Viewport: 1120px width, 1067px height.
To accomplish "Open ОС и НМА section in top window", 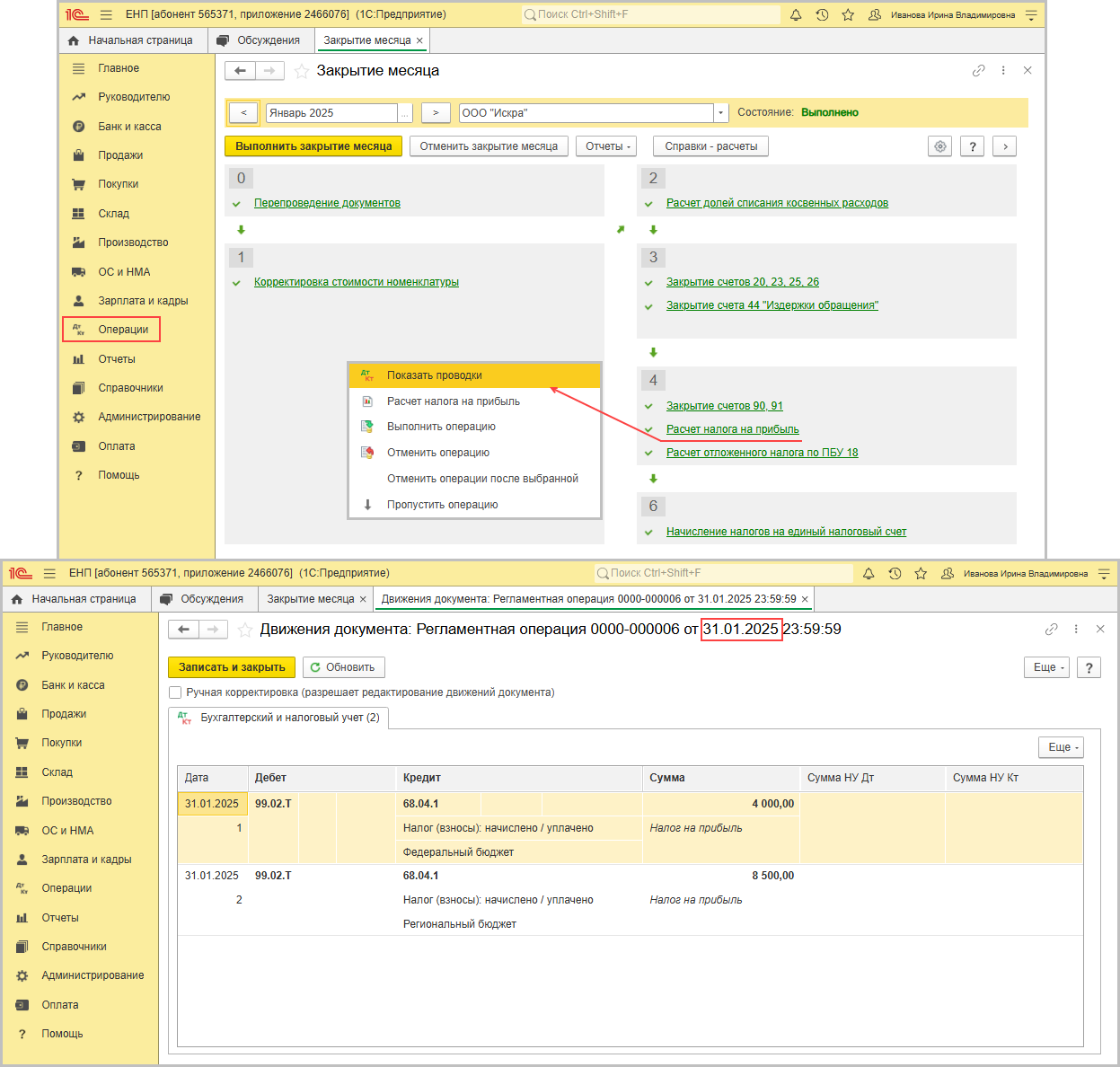I will pos(124,272).
